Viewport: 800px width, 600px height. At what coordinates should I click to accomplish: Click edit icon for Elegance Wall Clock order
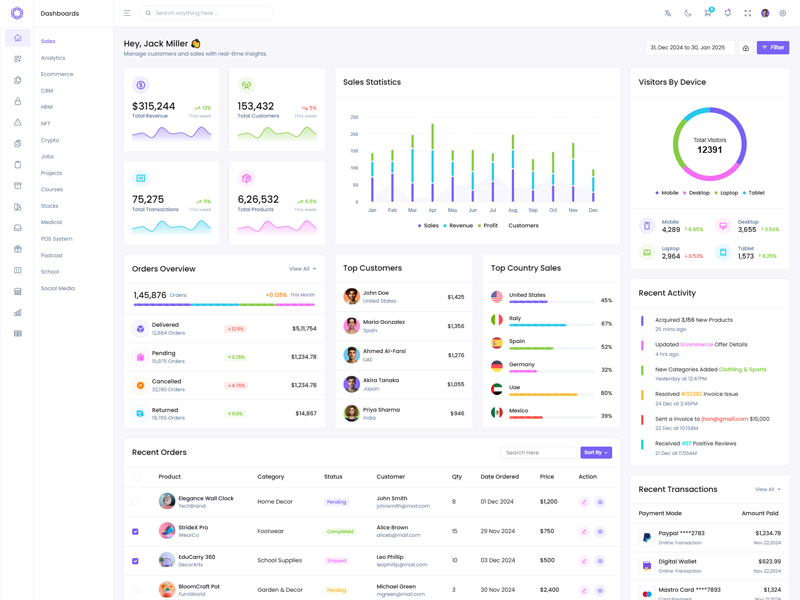(x=584, y=502)
